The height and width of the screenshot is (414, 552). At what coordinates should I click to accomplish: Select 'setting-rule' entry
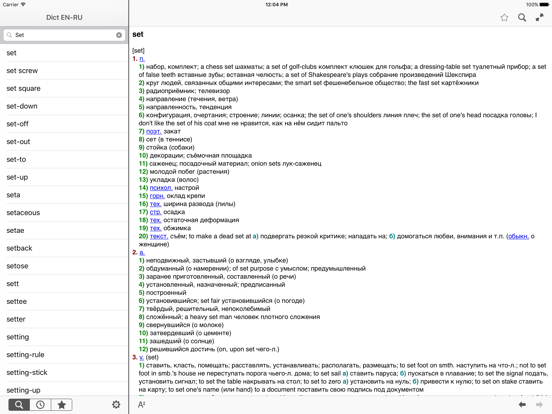64,355
